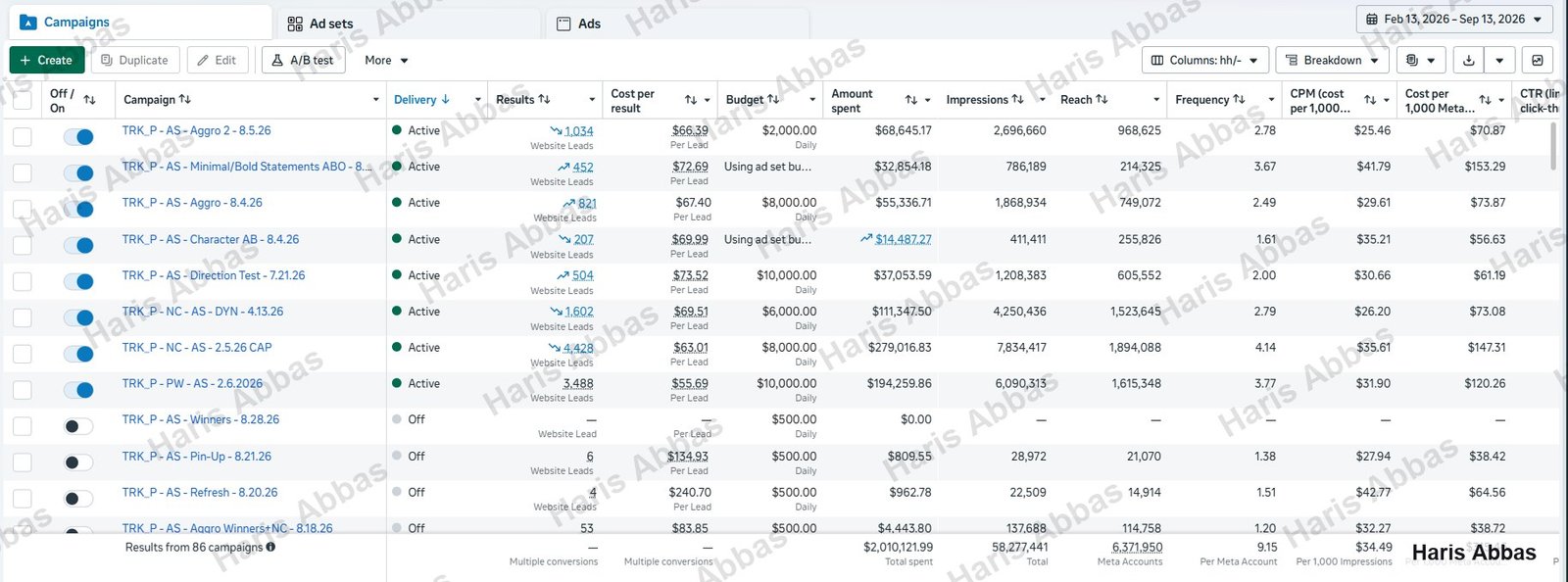Expand the Breakdown dropdown
This screenshot has height=582, width=1568.
pos(1332,60)
